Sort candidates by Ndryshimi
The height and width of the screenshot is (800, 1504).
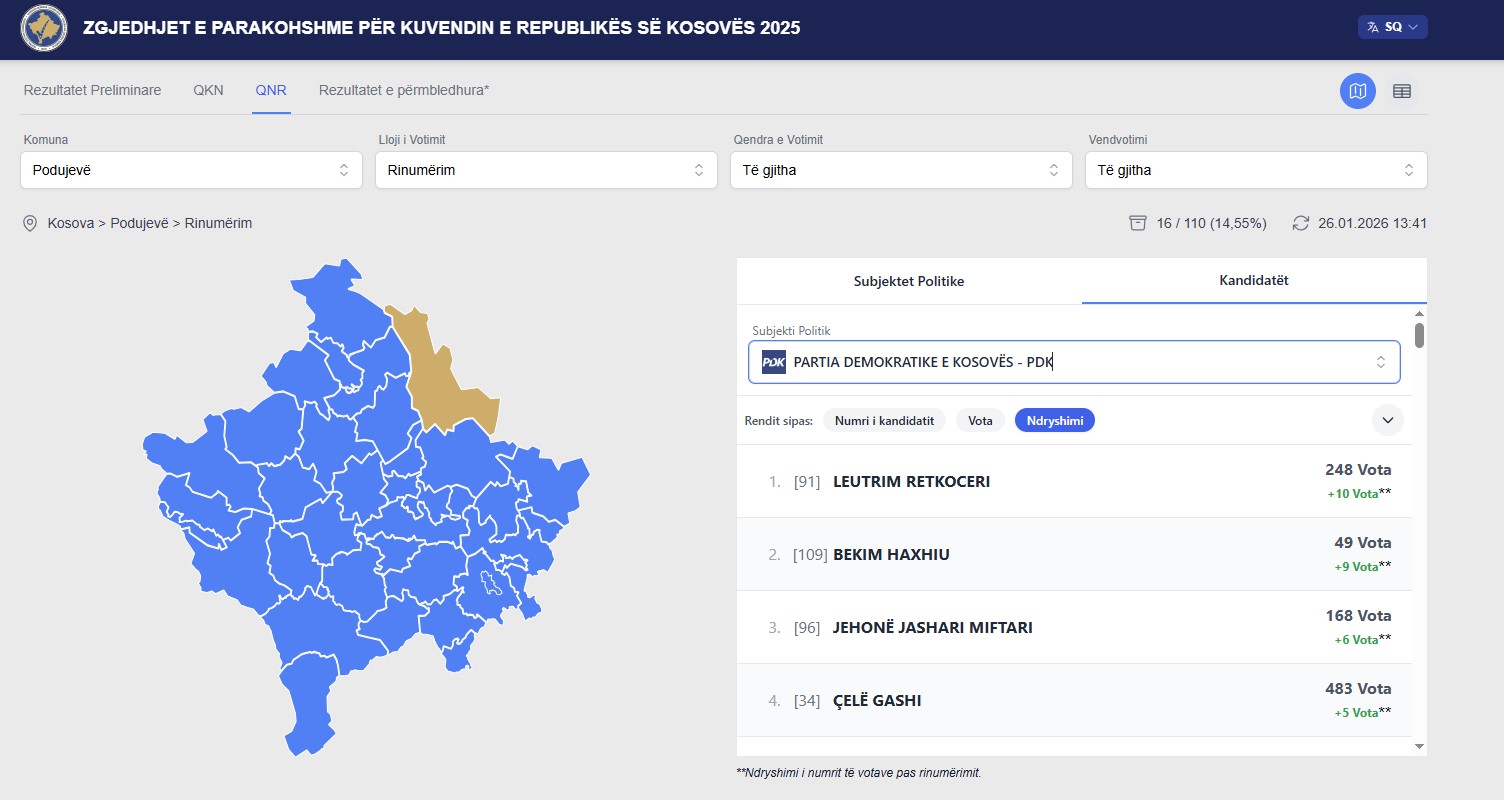(x=1054, y=421)
